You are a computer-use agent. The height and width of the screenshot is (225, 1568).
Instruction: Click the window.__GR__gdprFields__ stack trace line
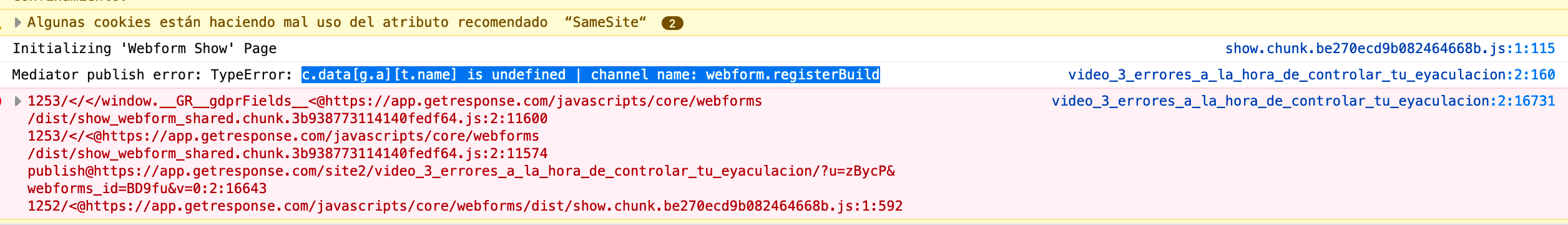coord(394,101)
